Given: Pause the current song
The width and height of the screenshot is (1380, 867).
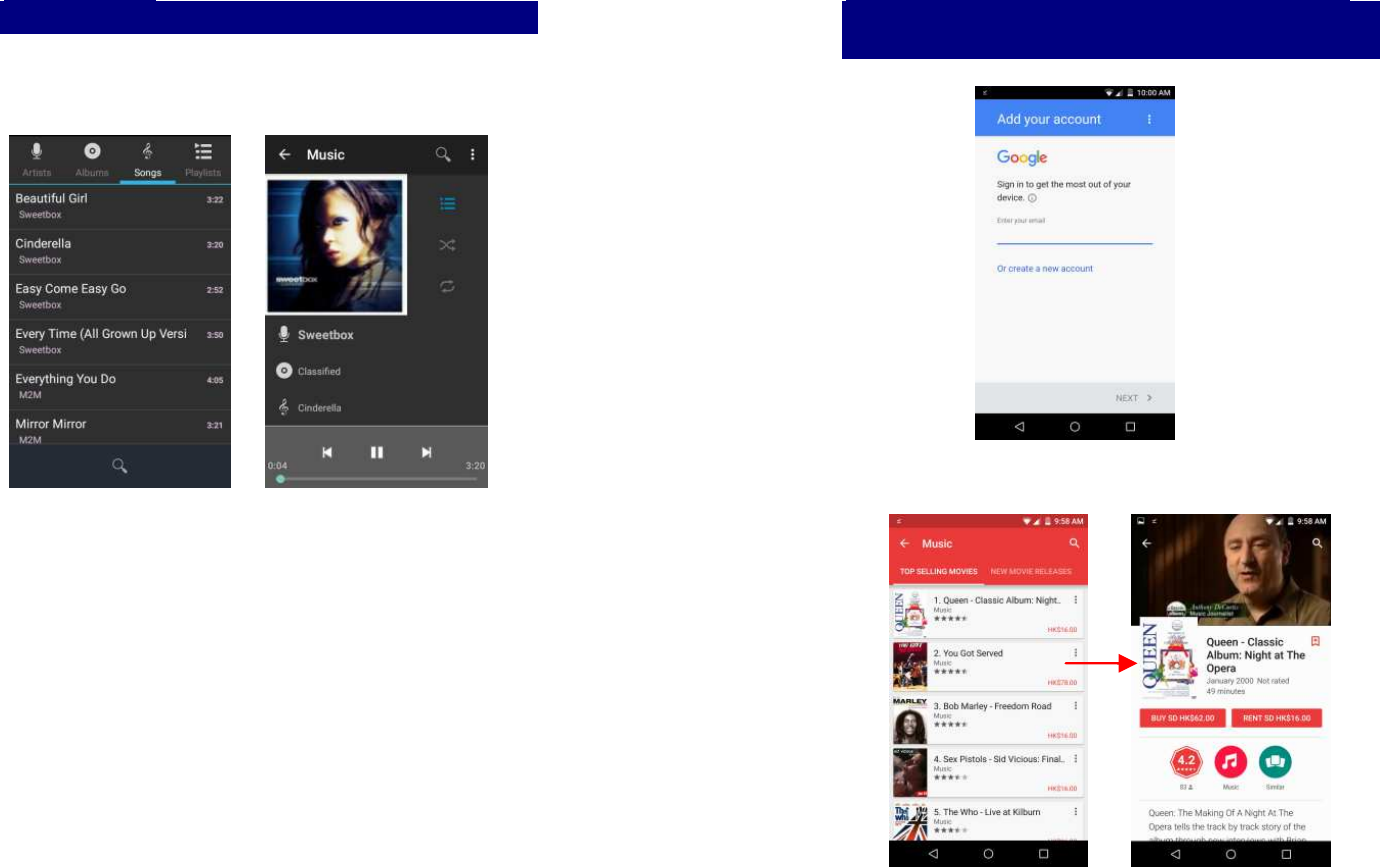Looking at the screenshot, I should [376, 453].
